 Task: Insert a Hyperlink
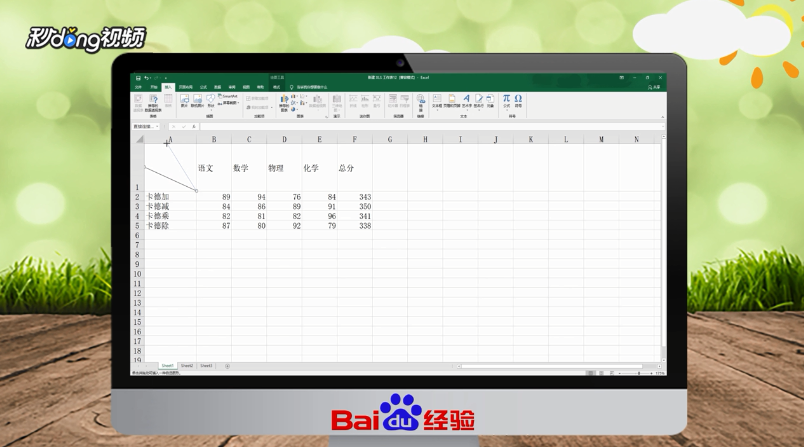[x=420, y=103]
